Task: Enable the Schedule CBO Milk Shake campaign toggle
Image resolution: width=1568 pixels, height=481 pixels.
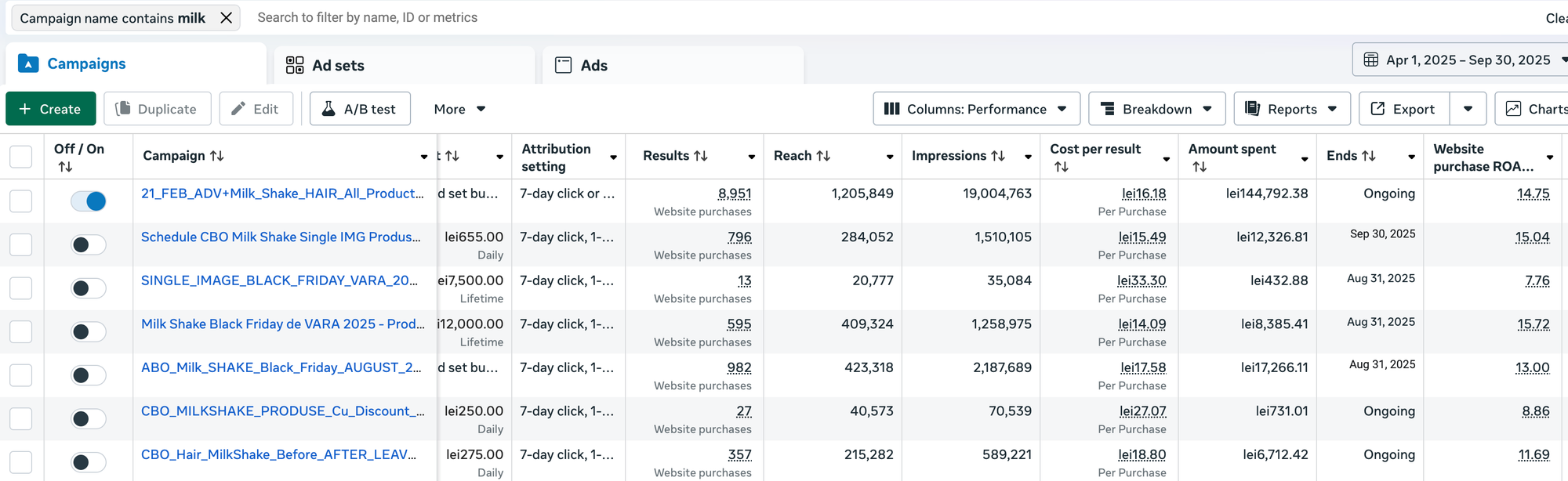Action: click(x=89, y=245)
